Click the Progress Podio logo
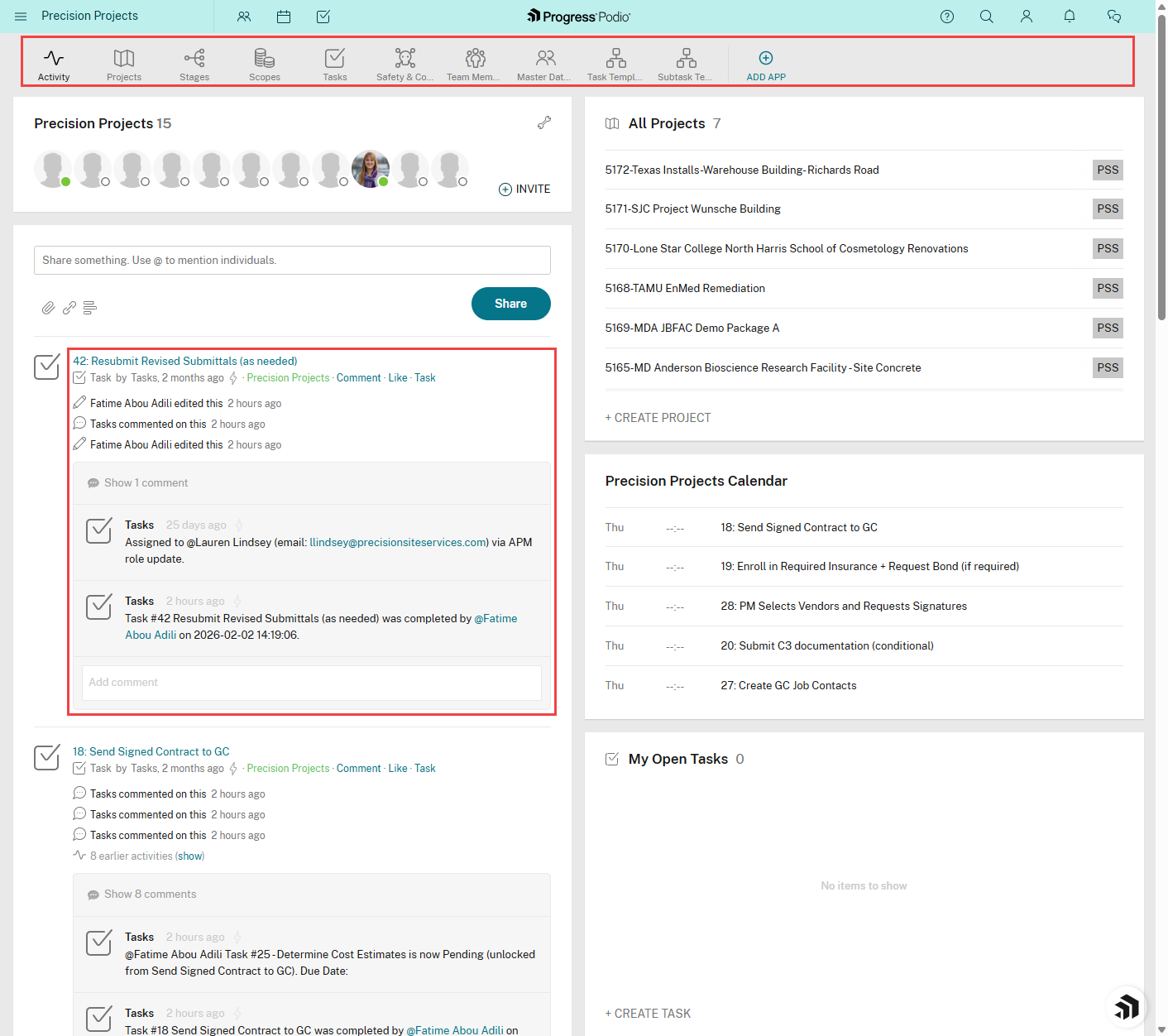The height and width of the screenshot is (1036, 1168). click(x=578, y=17)
